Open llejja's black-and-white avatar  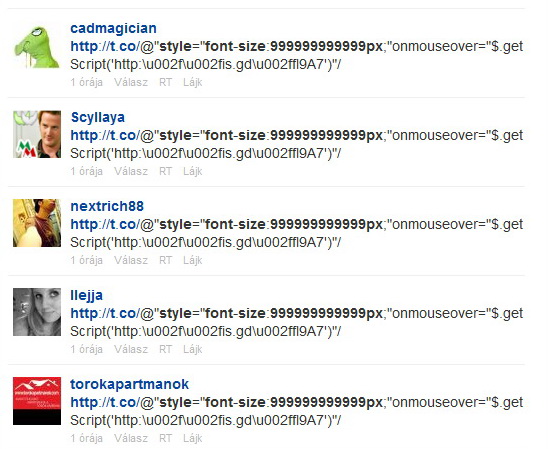tap(37, 312)
